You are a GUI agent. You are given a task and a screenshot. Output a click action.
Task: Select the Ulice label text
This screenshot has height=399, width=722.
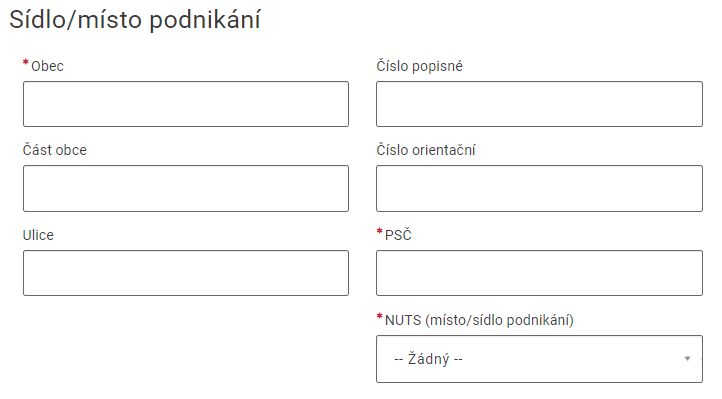[x=38, y=235]
